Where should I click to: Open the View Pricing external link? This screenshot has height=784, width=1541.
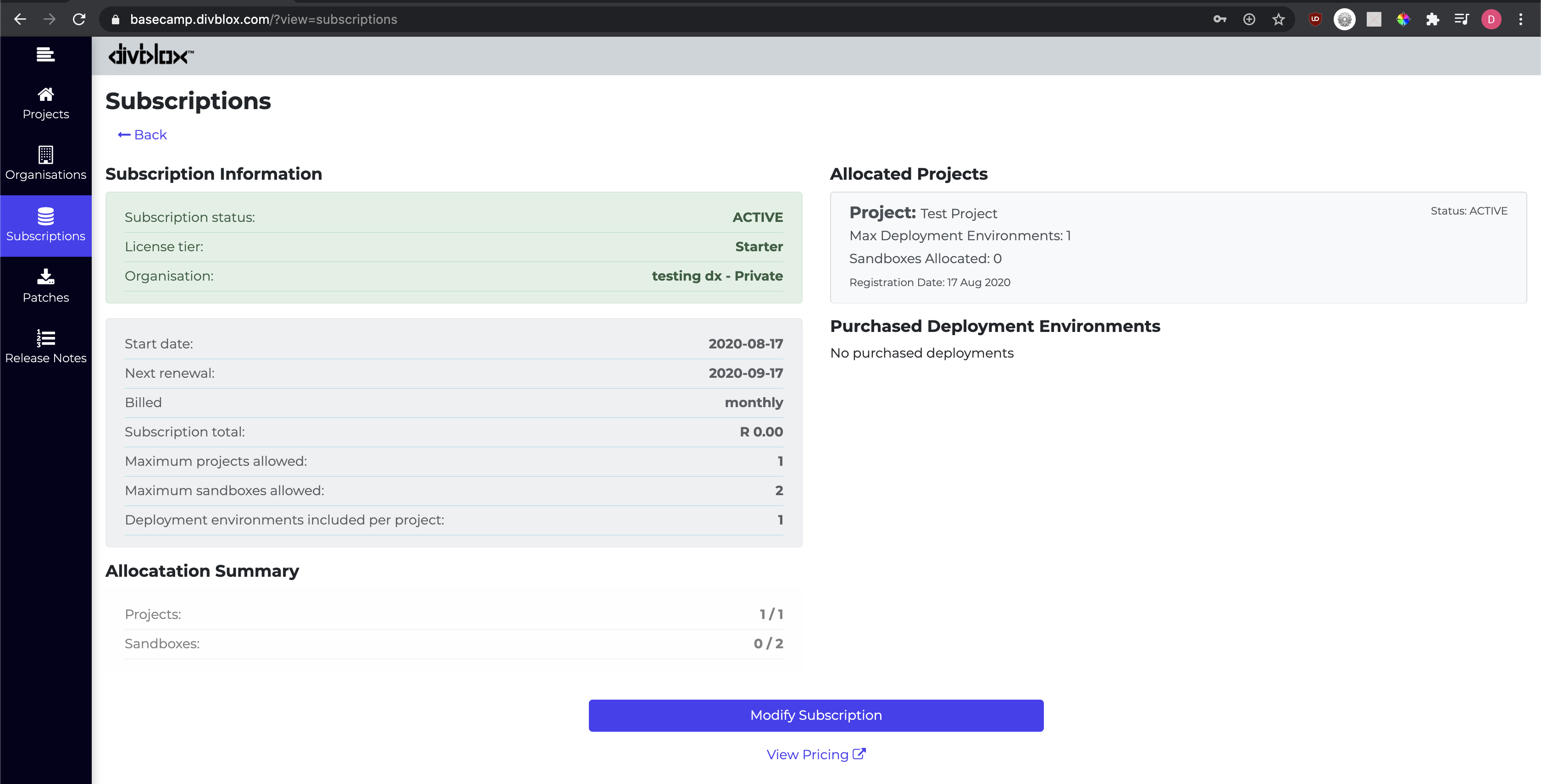point(815,755)
